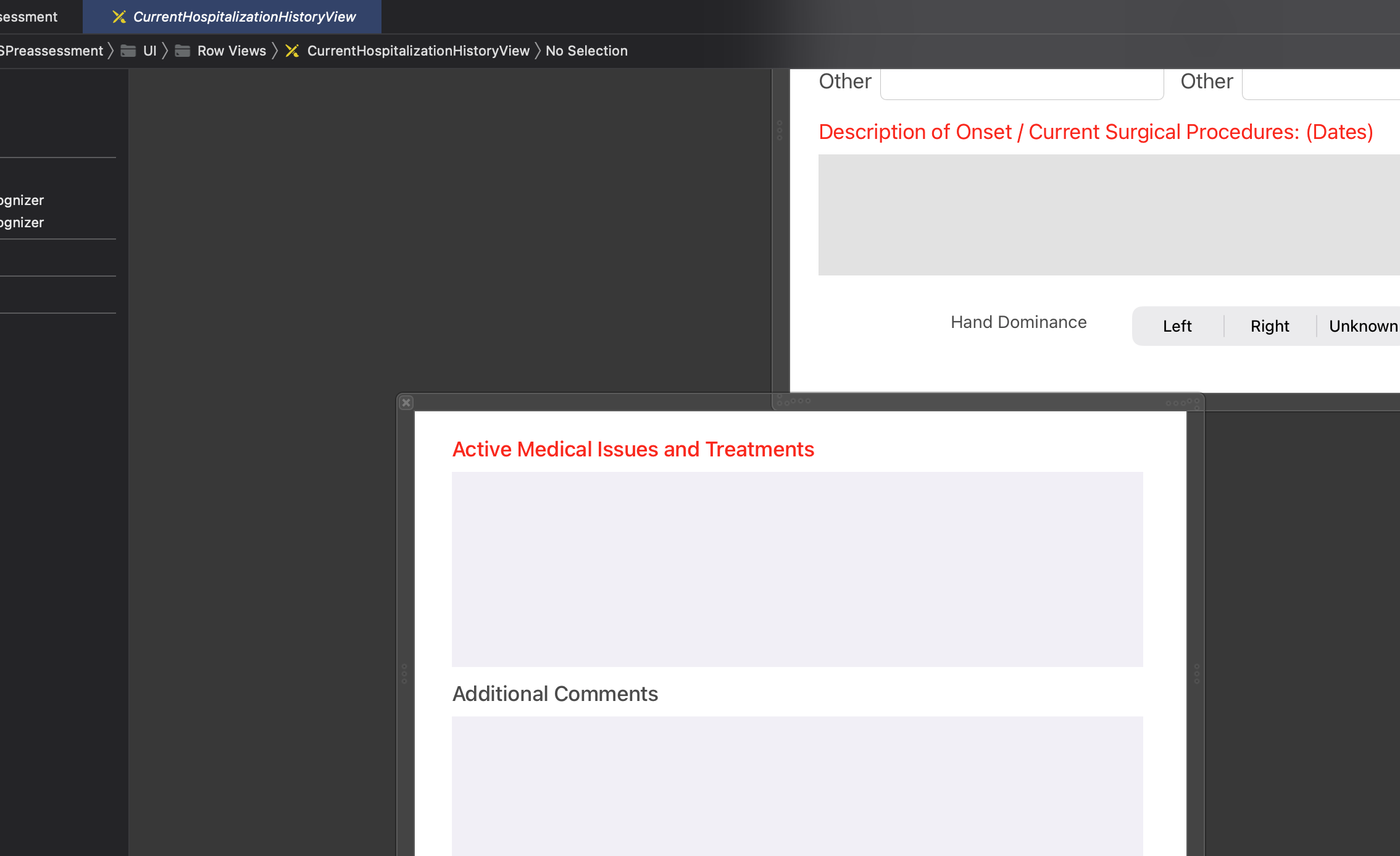The height and width of the screenshot is (856, 1400).
Task: Switch to the CurrentHospitalizationHistoryView tab
Action: coord(244,17)
